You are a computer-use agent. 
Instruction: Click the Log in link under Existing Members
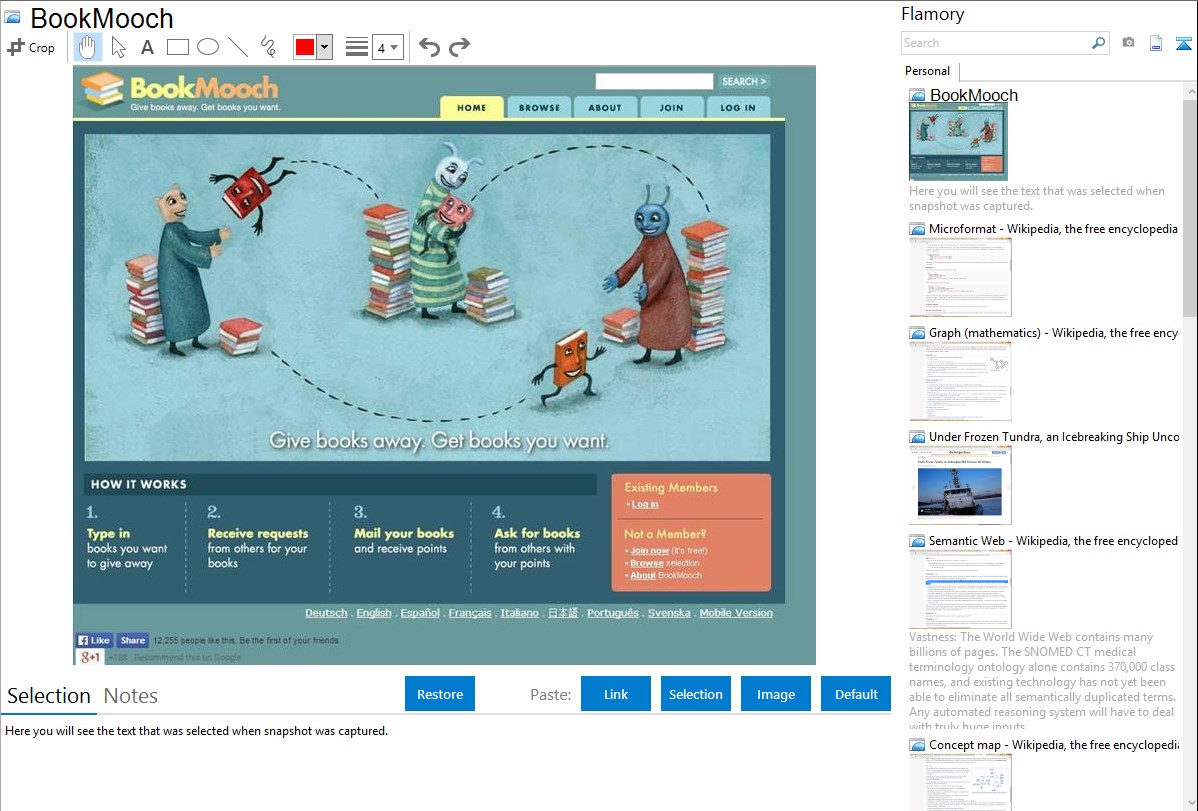645,504
